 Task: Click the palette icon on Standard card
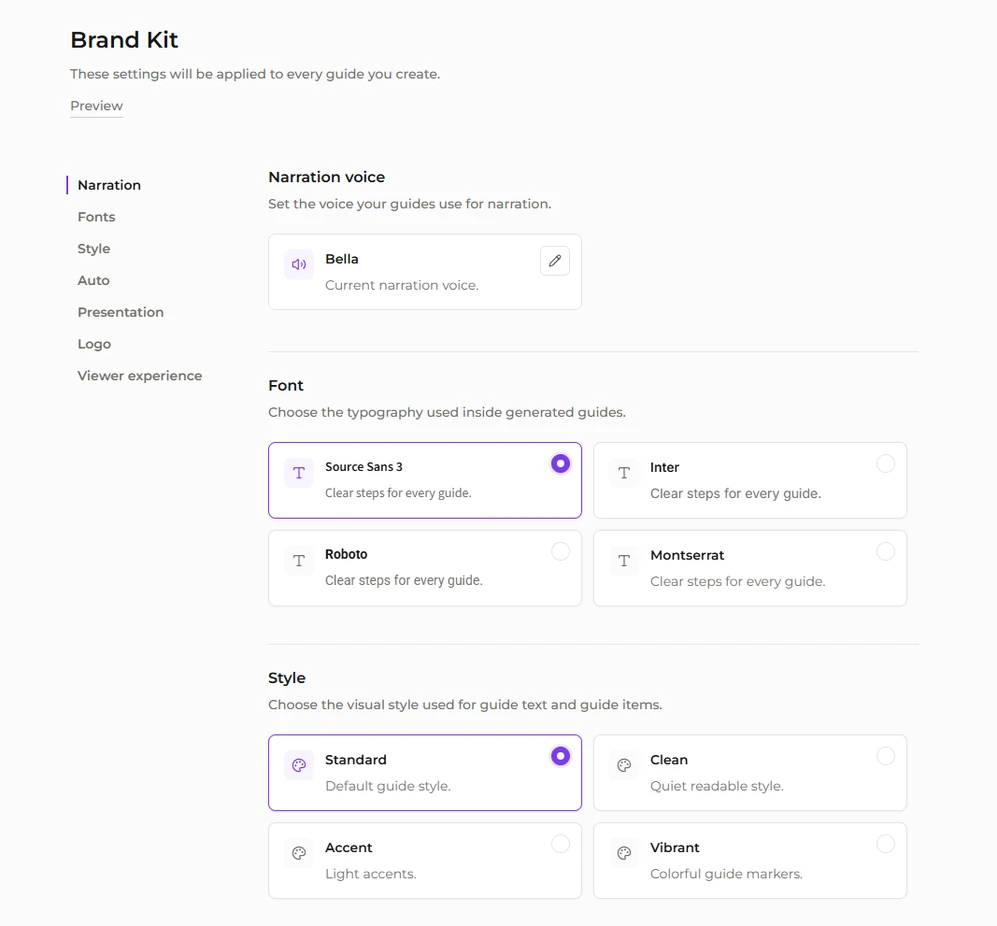coord(299,765)
